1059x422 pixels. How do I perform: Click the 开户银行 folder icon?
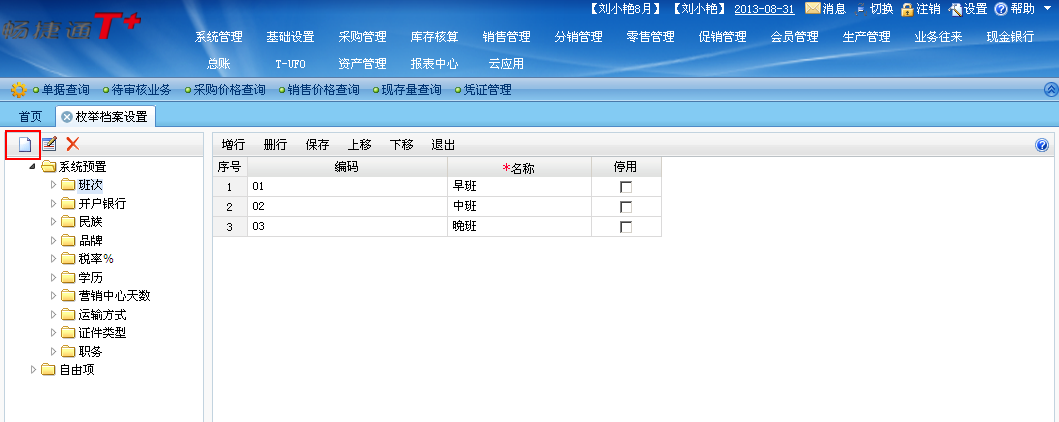[68, 203]
